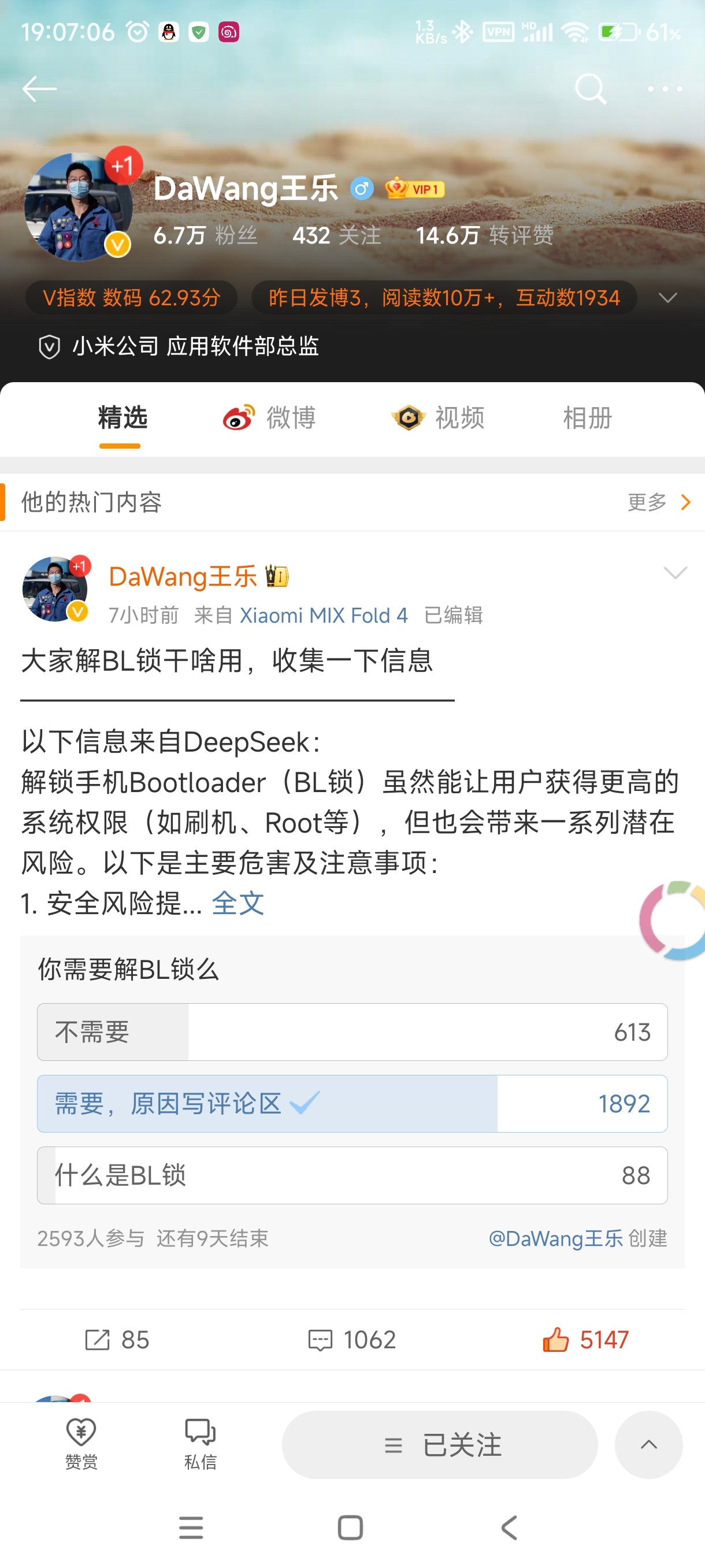The width and height of the screenshot is (705, 1568).
Task: Open 全文 to read full post
Action: pos(238,903)
